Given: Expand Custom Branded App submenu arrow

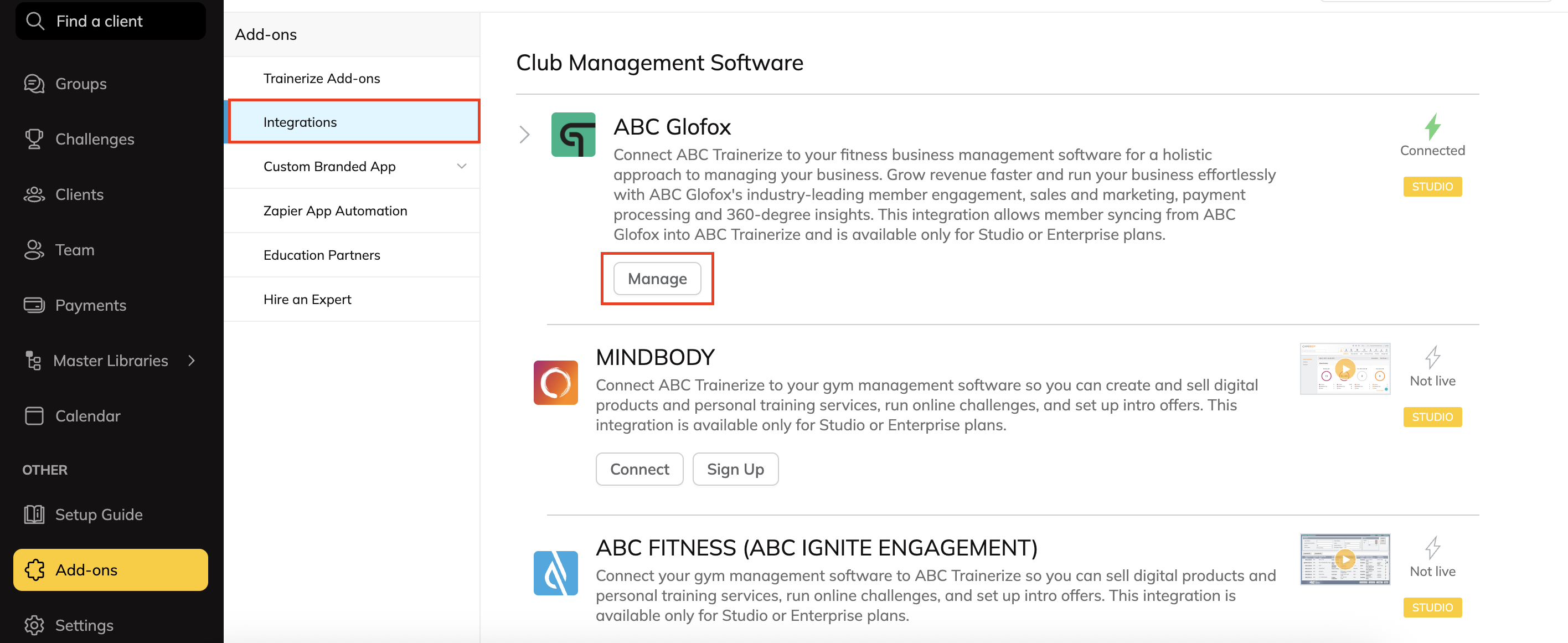Looking at the screenshot, I should coord(461,166).
